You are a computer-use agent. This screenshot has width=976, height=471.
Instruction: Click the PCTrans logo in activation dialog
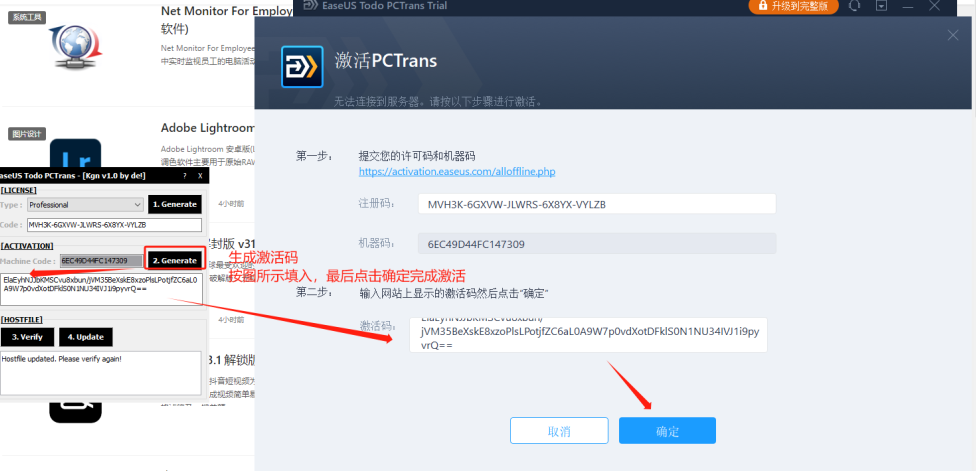coord(302,66)
